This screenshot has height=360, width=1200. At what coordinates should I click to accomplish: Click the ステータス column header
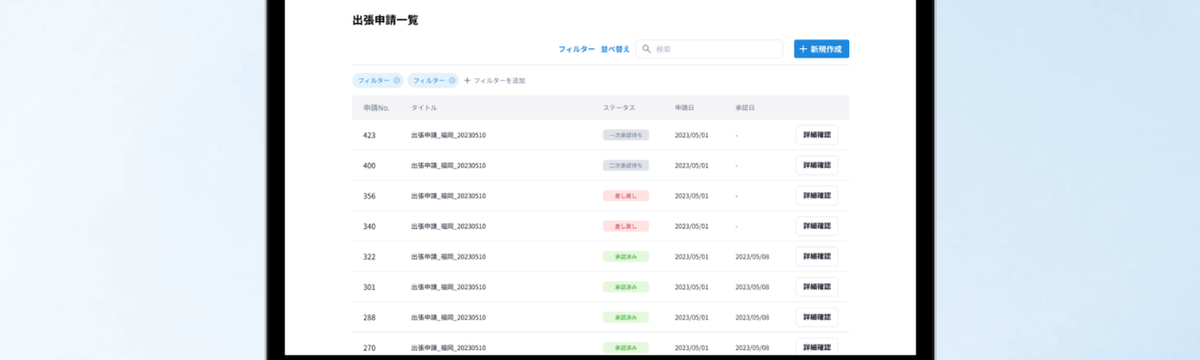pos(618,107)
